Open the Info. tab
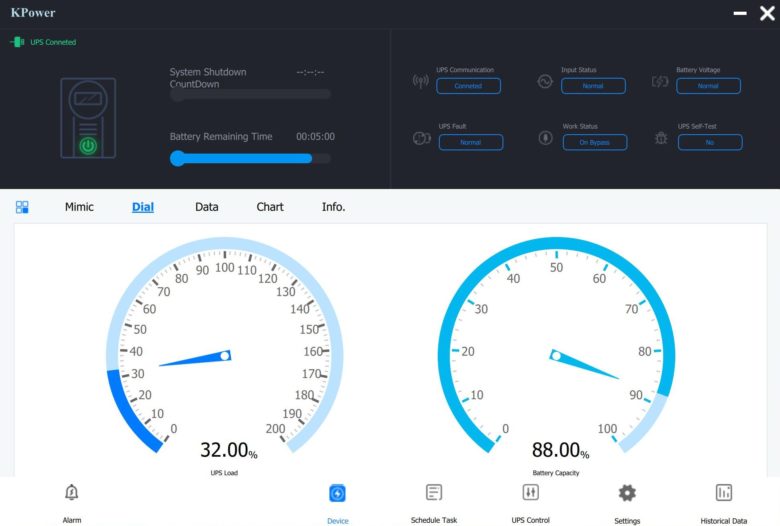The image size is (780, 526). (x=333, y=207)
